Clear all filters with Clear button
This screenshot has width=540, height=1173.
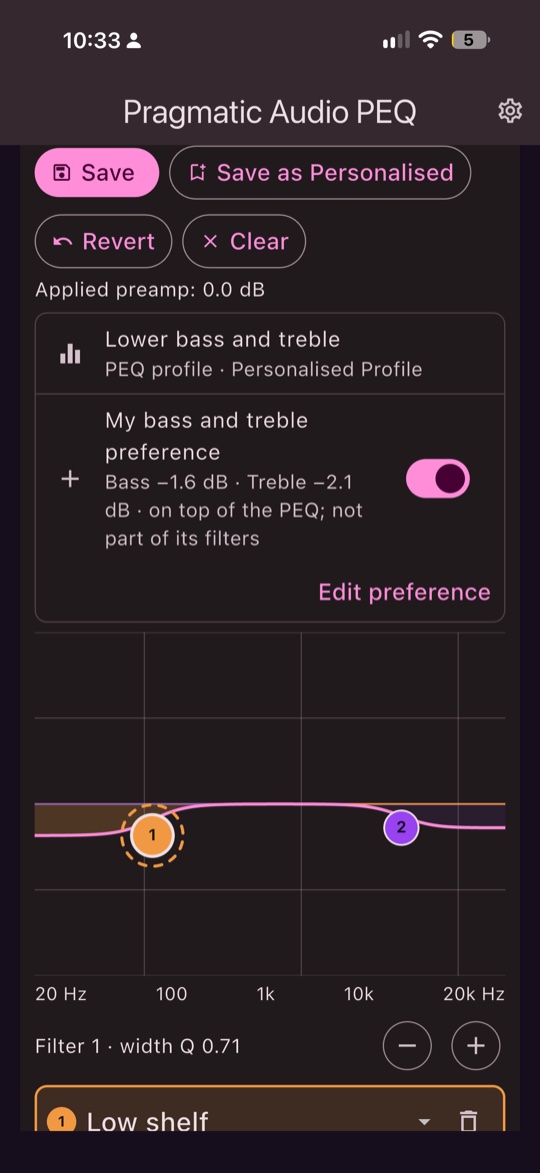(x=244, y=242)
